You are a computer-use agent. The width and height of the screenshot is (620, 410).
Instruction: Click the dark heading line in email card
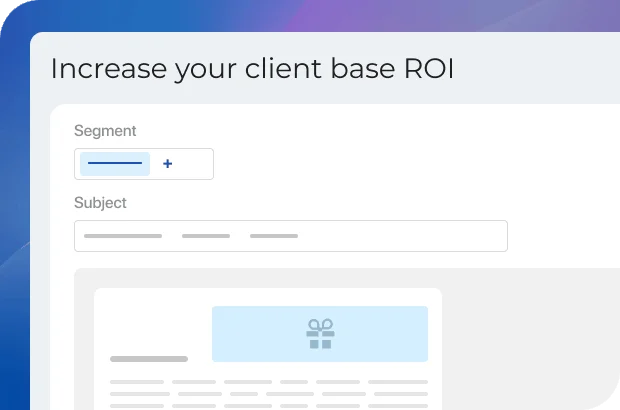[148, 358]
